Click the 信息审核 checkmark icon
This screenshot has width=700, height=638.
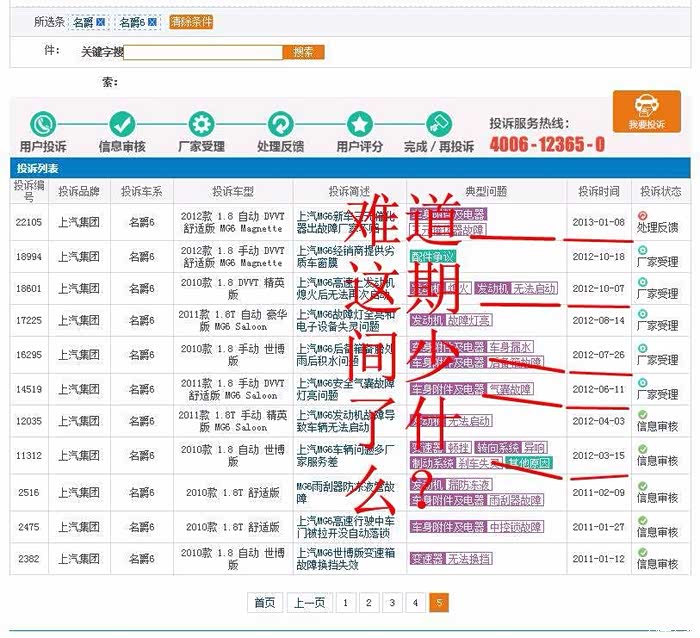tap(122, 124)
